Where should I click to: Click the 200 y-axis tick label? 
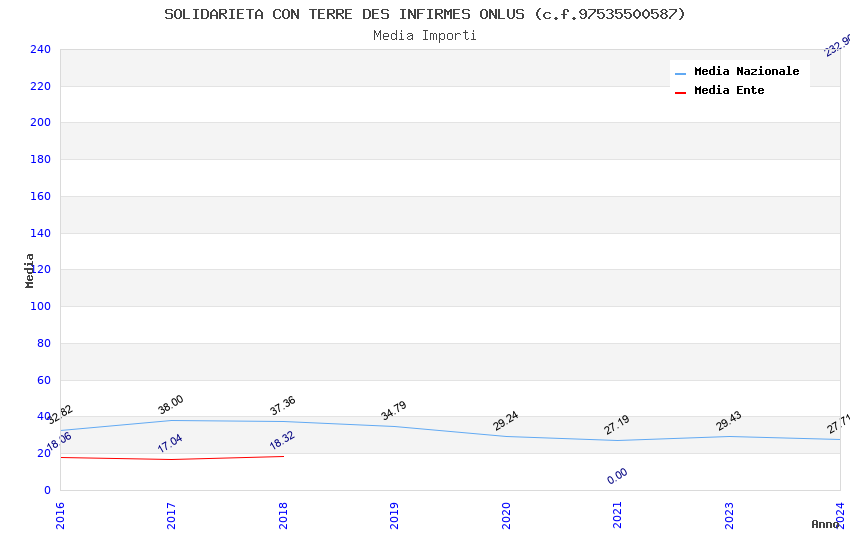pyautogui.click(x=40, y=122)
